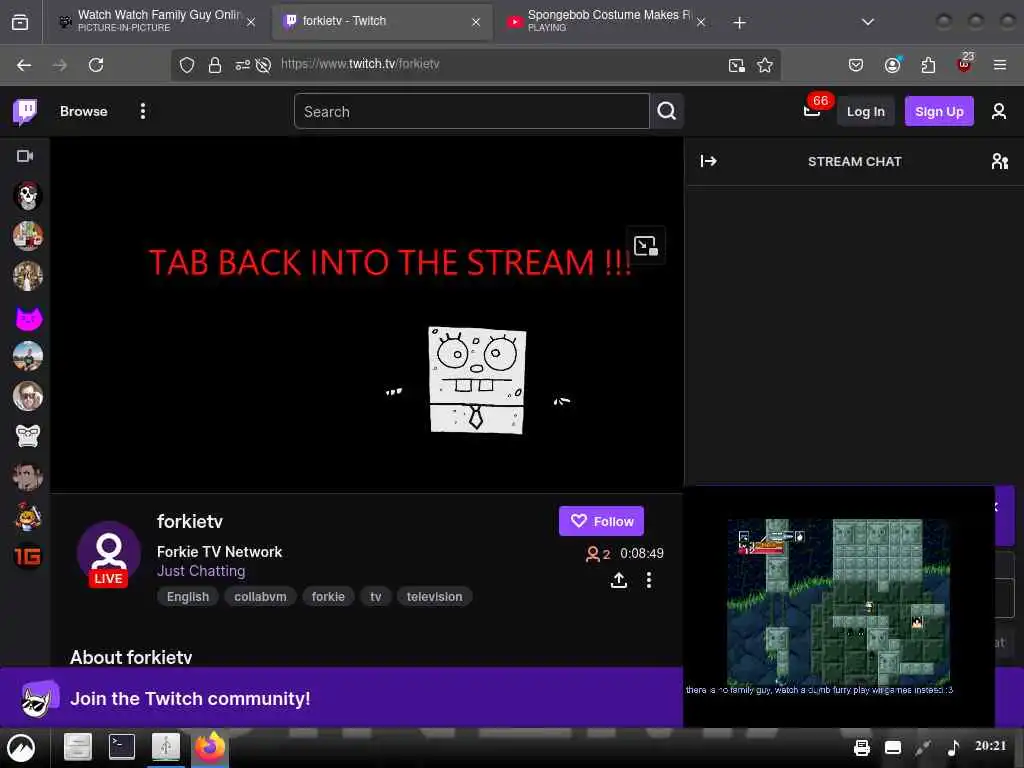Viewport: 1024px width, 768px height.
Task: Click the share stream upload icon
Action: [619, 580]
